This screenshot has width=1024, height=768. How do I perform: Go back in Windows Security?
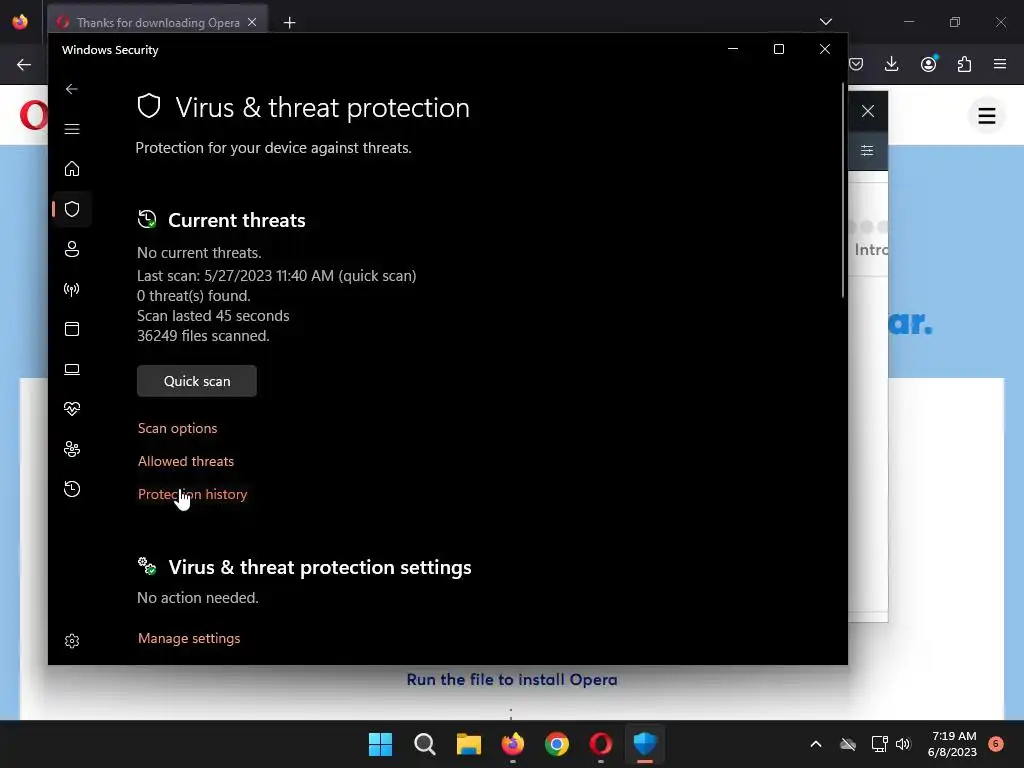[72, 89]
